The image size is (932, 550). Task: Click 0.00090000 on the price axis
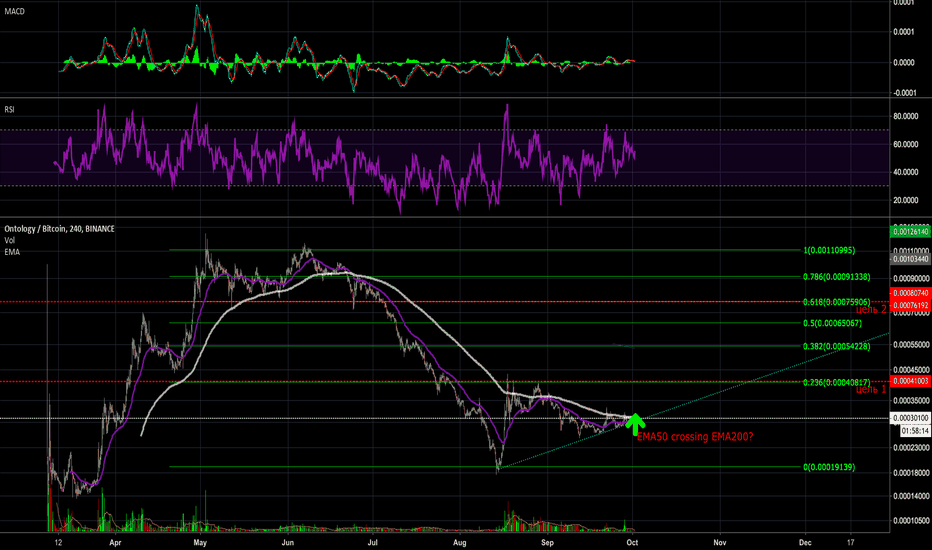911,278
